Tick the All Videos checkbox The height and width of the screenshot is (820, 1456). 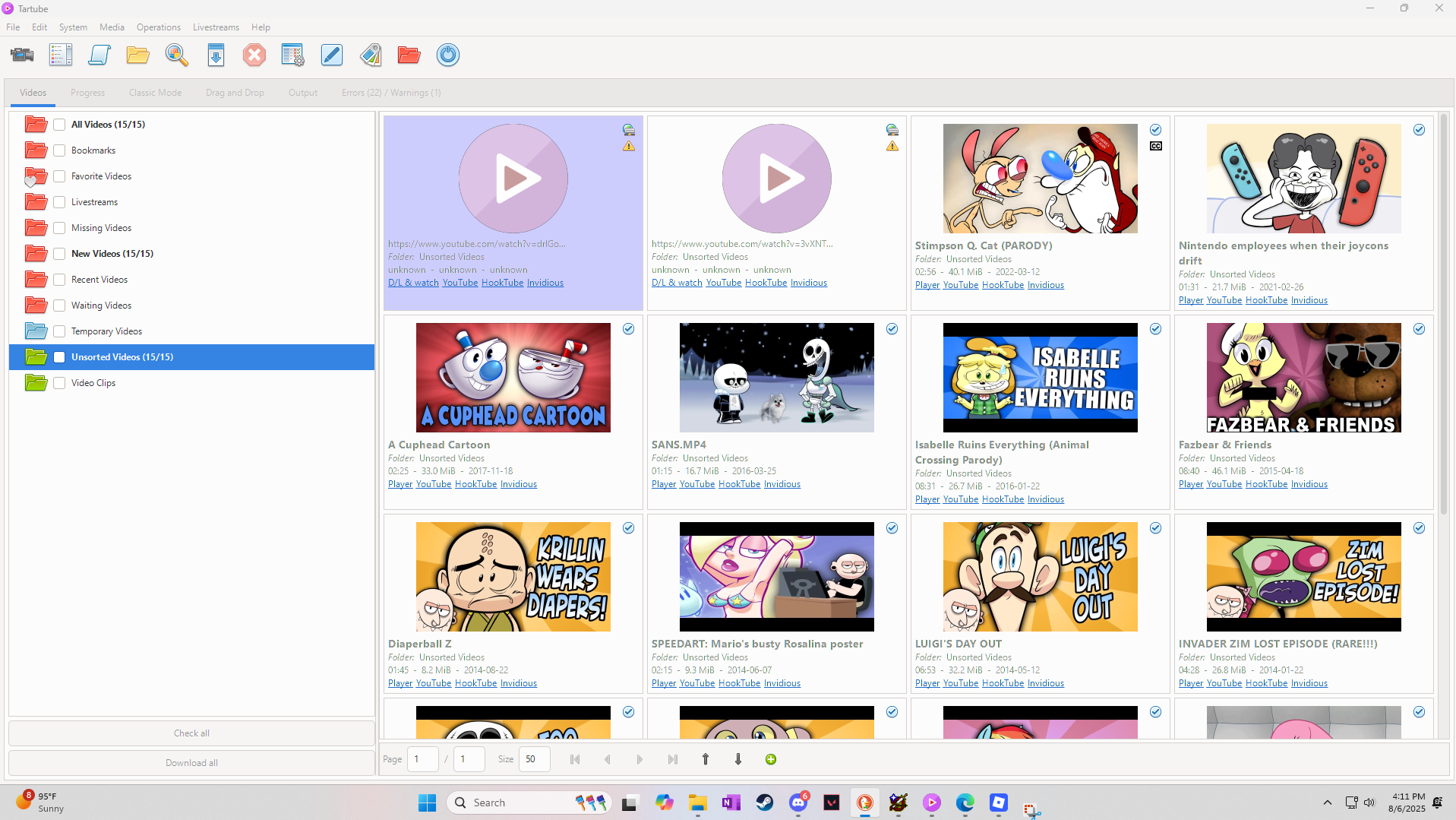coord(59,125)
